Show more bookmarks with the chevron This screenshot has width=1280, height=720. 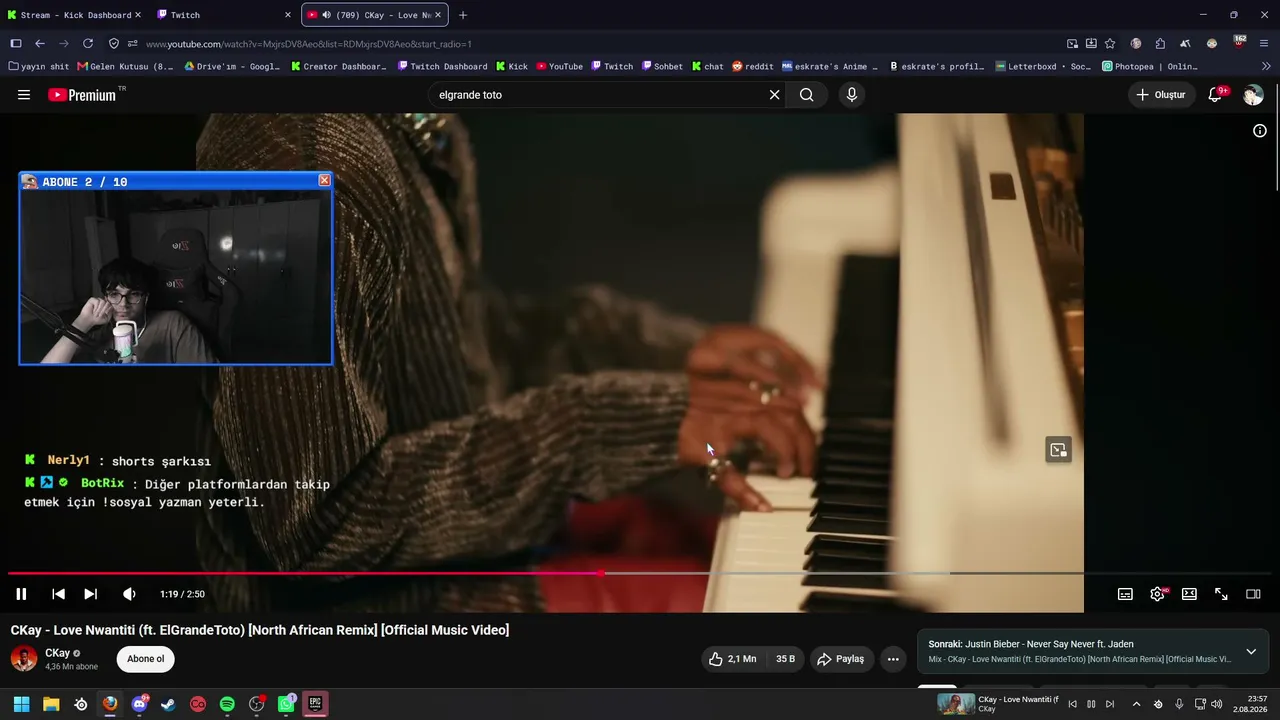click(1266, 67)
